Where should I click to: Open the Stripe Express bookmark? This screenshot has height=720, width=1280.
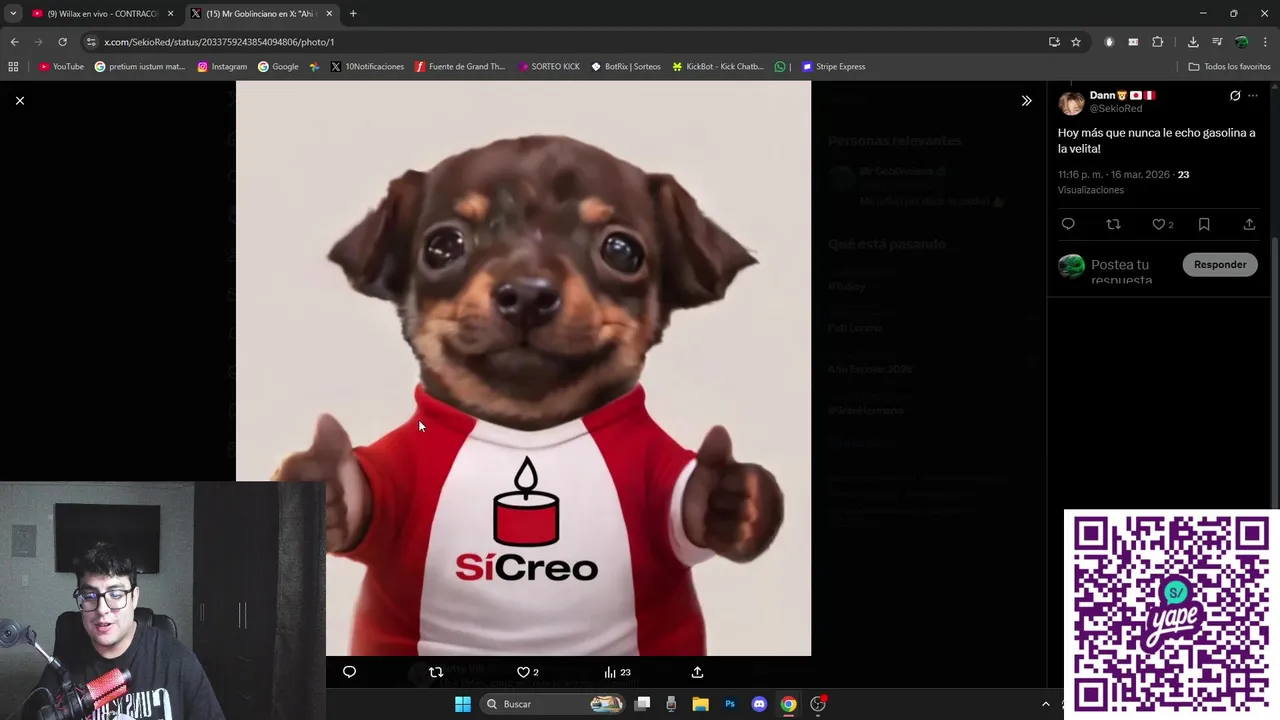[834, 67]
